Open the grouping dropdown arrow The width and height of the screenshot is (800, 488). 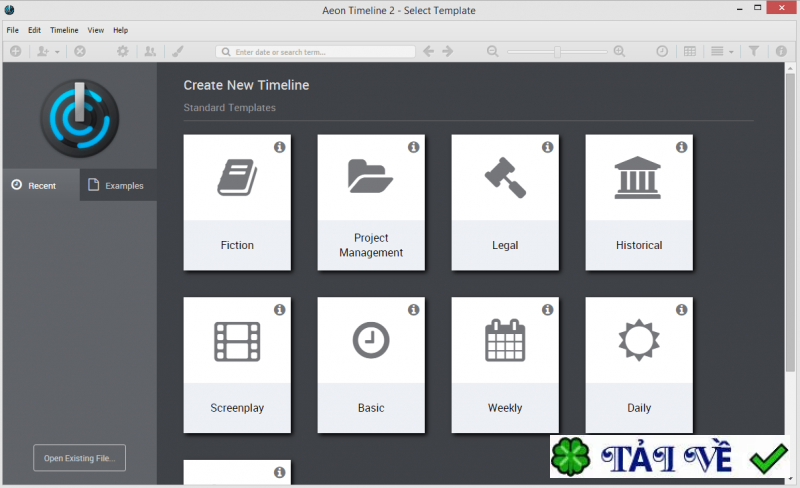[x=731, y=52]
